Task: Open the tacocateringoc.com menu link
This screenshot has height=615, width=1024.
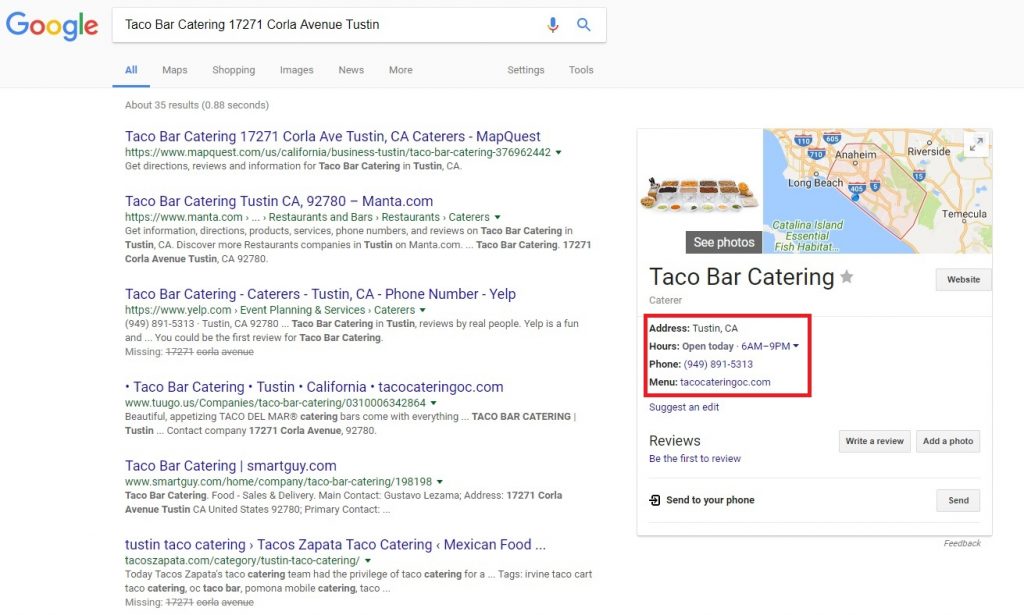Action: (725, 382)
